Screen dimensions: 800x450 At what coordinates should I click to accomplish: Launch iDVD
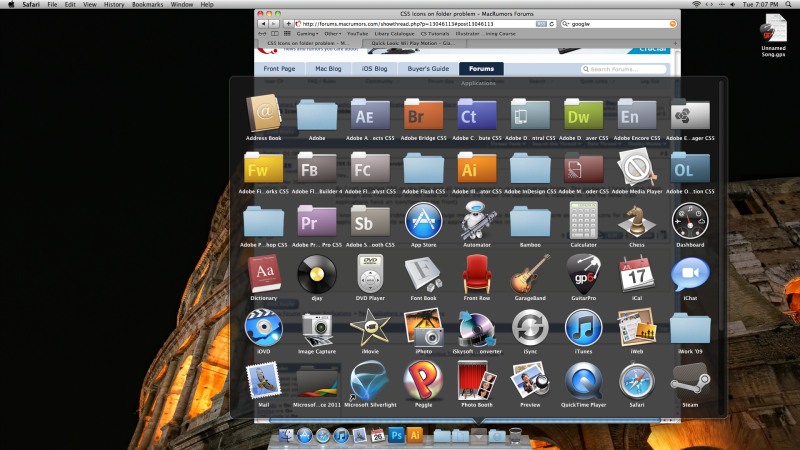(x=264, y=328)
